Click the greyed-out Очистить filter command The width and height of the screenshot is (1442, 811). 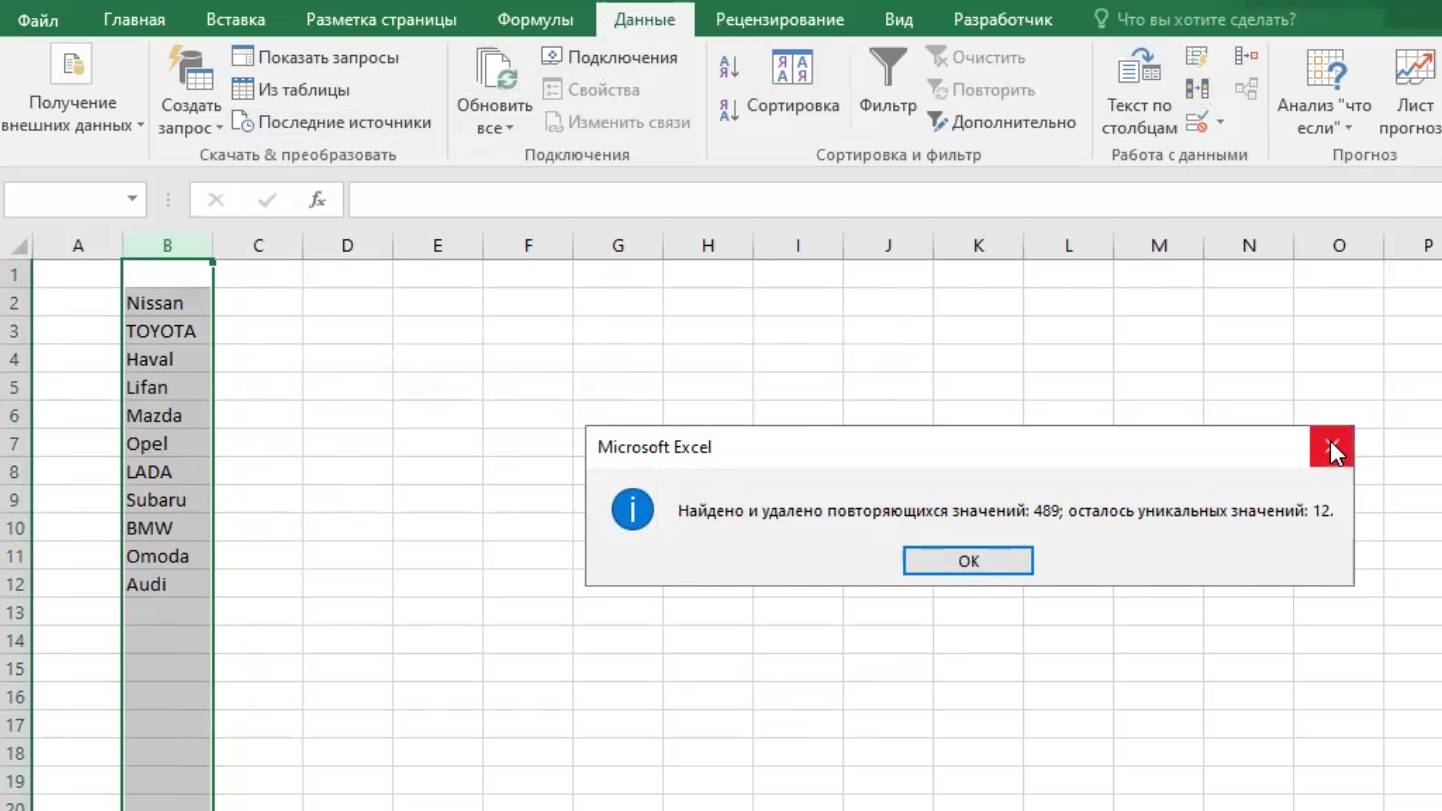coord(975,57)
